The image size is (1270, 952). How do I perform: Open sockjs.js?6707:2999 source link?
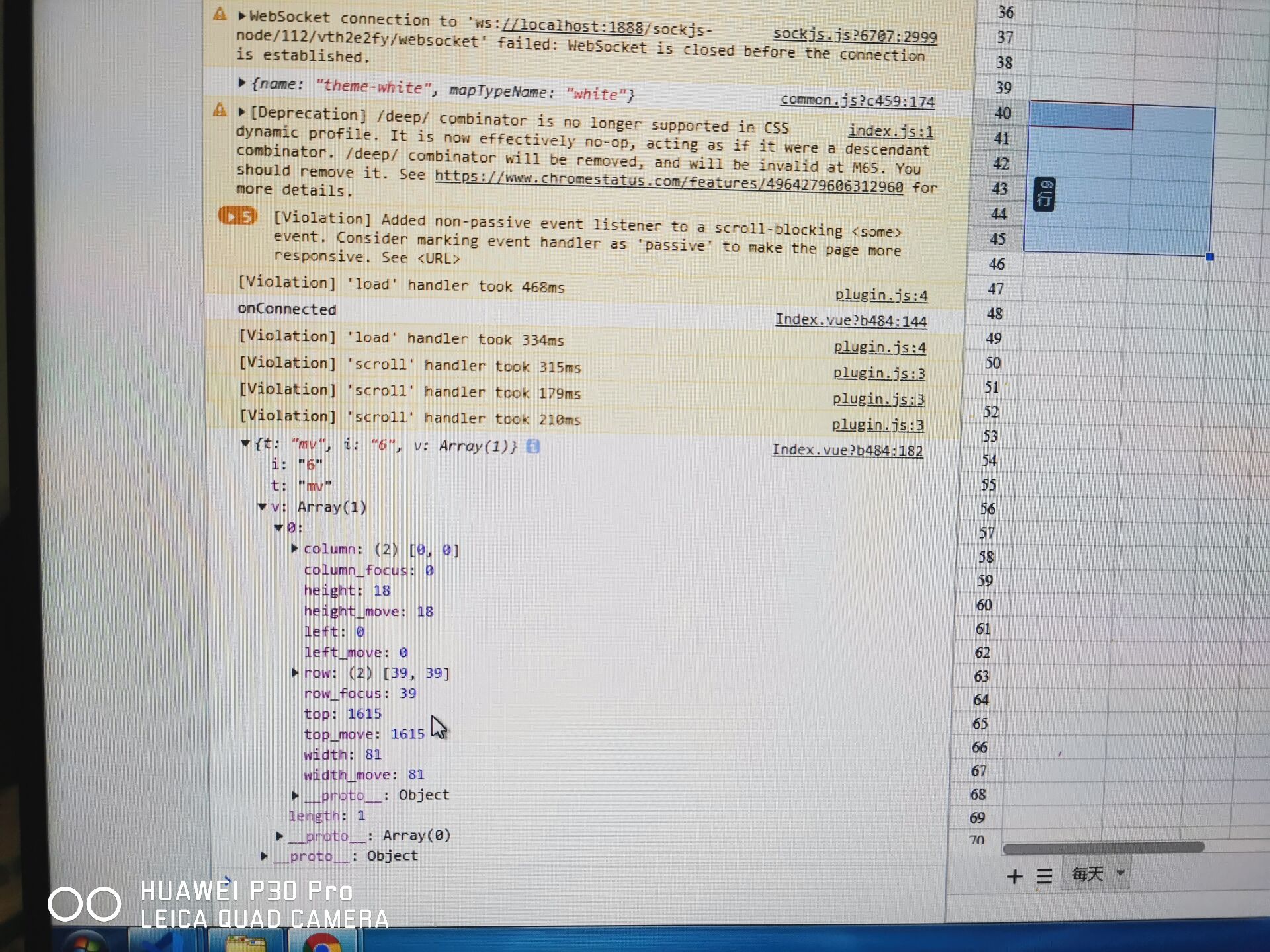[855, 34]
